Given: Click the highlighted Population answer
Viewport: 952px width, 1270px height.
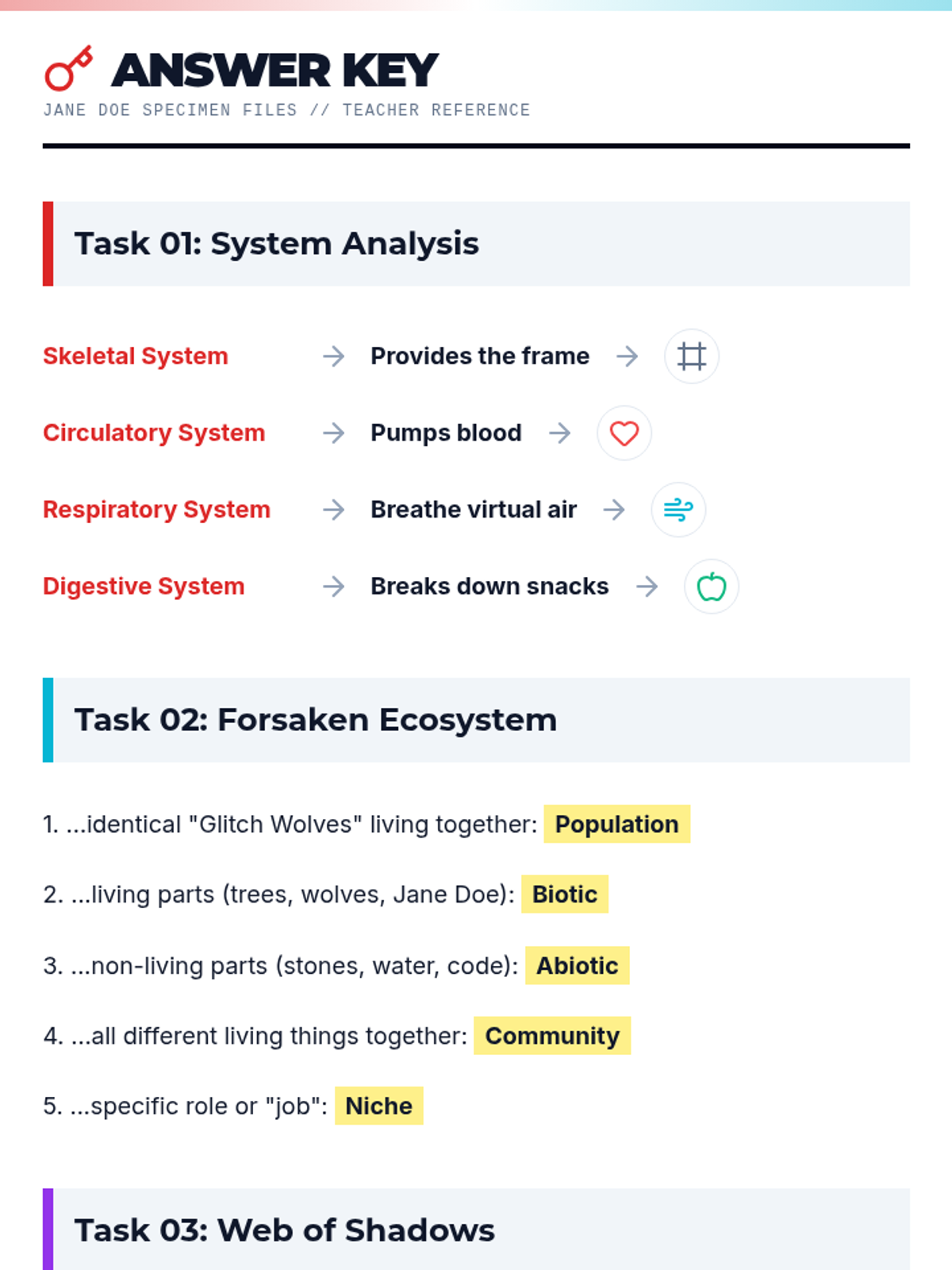Looking at the screenshot, I should (x=616, y=824).
